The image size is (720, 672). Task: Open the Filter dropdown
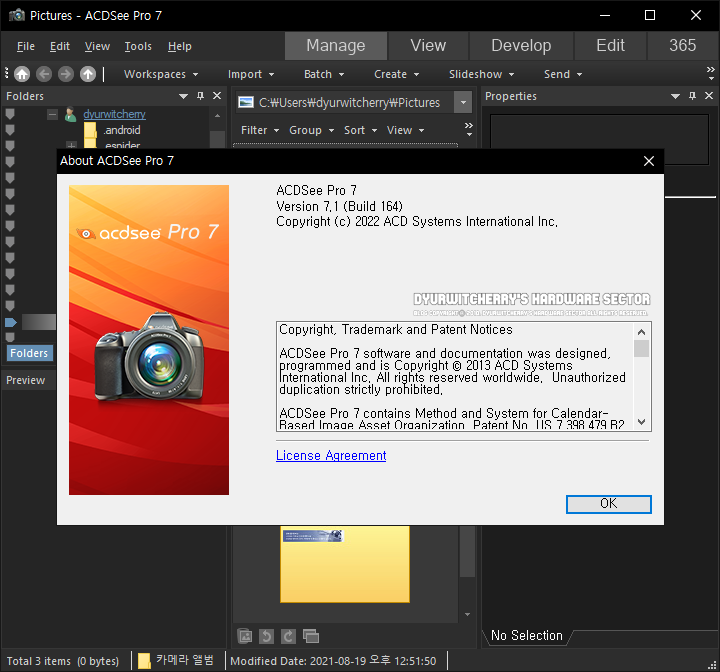pos(260,130)
